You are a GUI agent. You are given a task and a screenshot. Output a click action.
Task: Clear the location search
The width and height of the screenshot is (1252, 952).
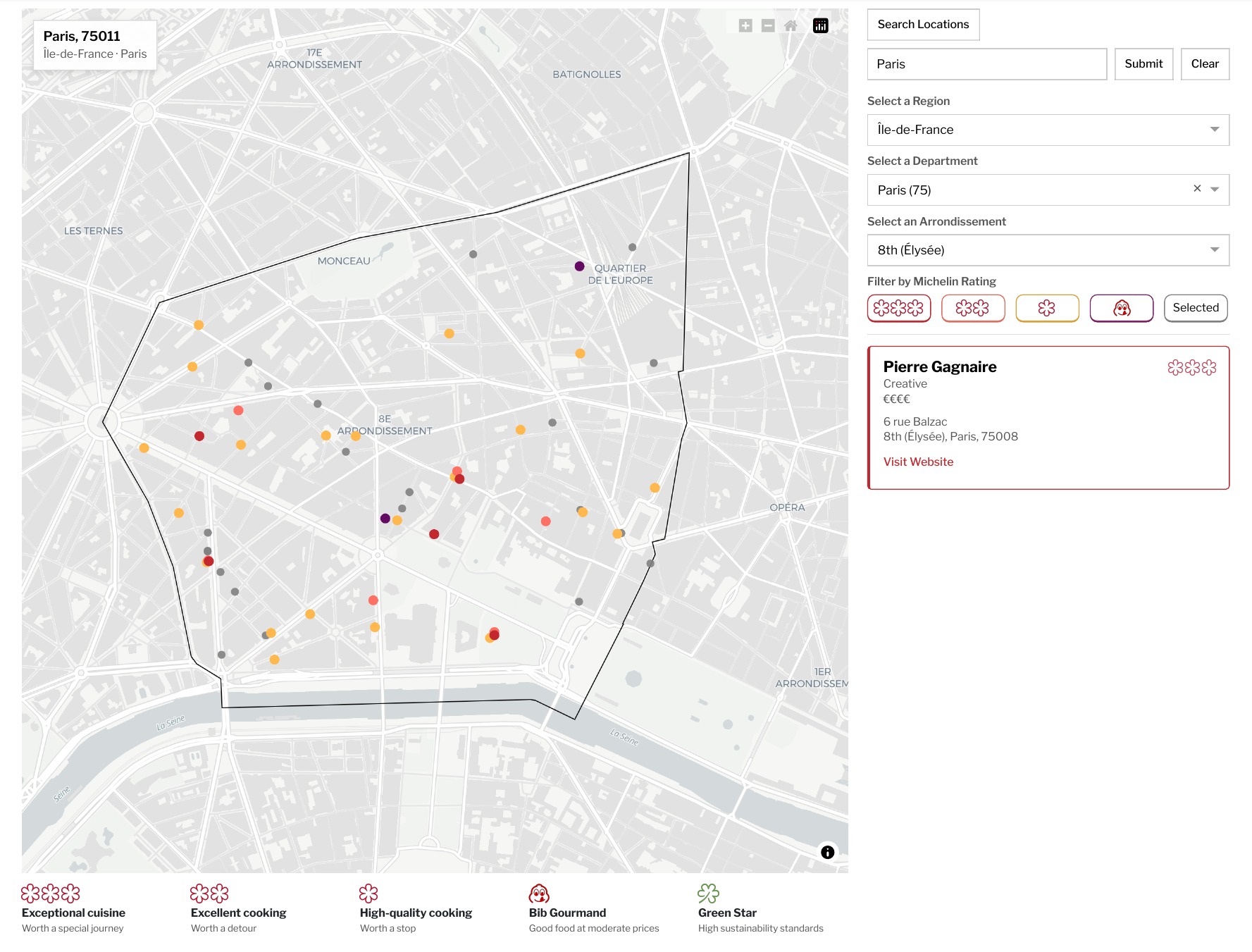tap(1205, 64)
